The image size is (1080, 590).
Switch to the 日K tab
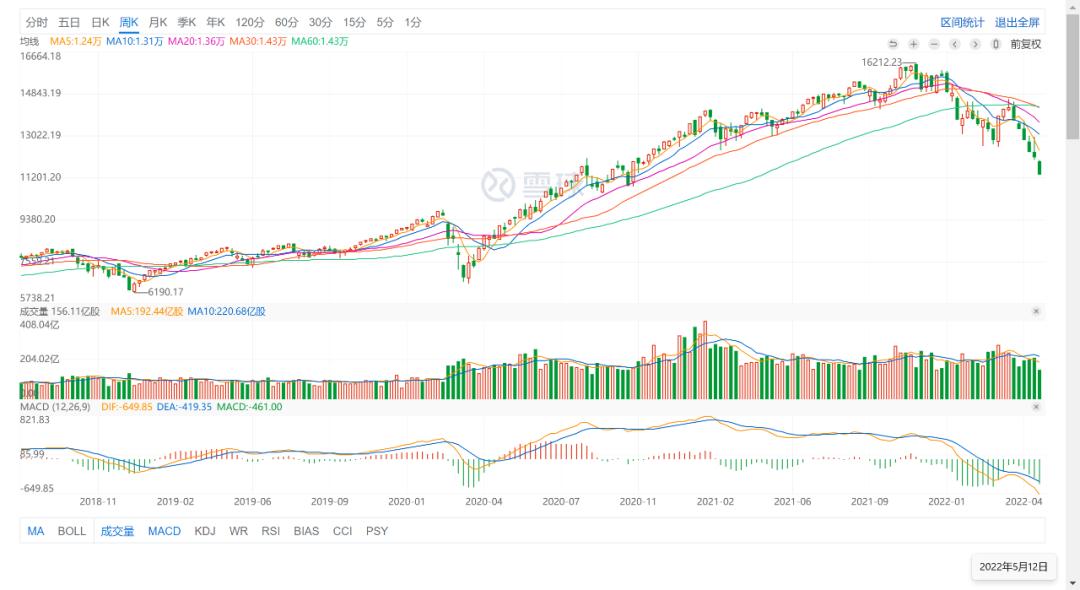100,22
